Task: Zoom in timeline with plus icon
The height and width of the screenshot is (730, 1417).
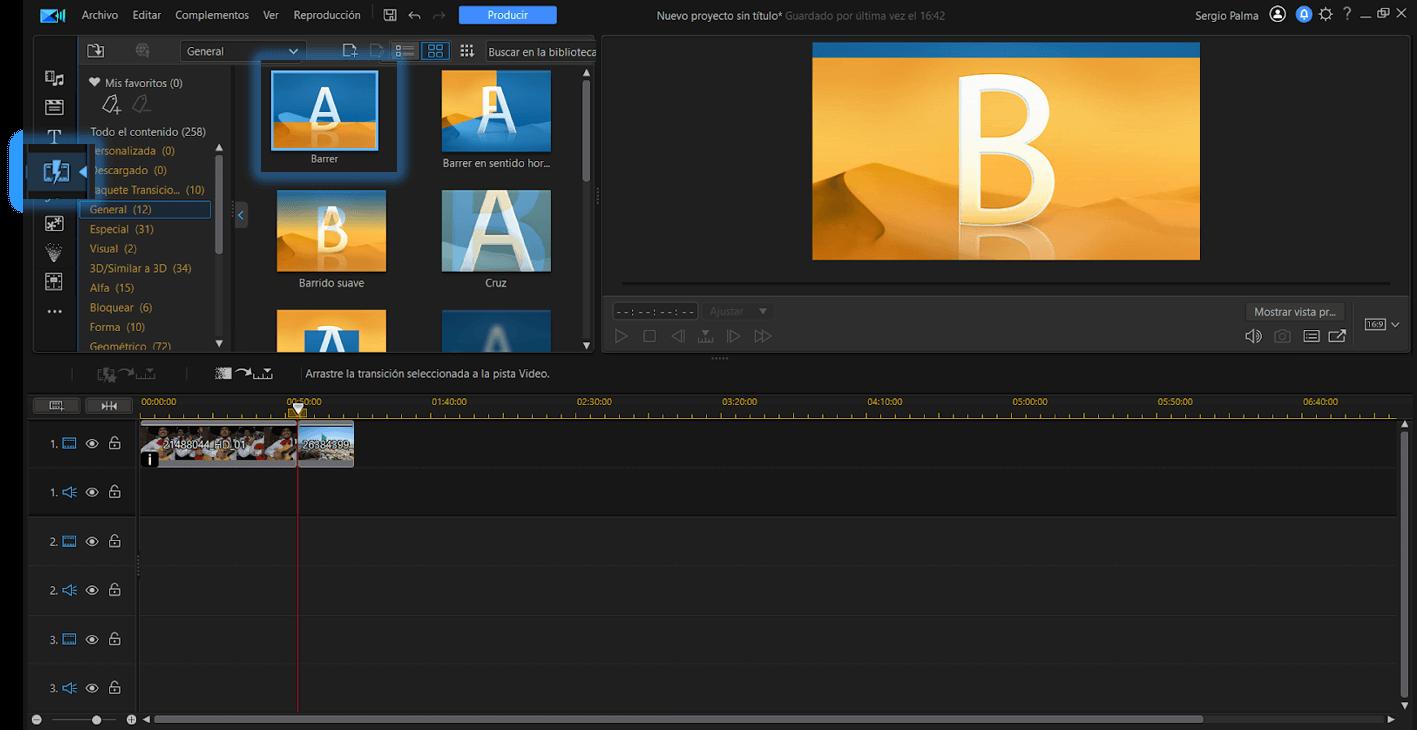Action: click(131, 720)
